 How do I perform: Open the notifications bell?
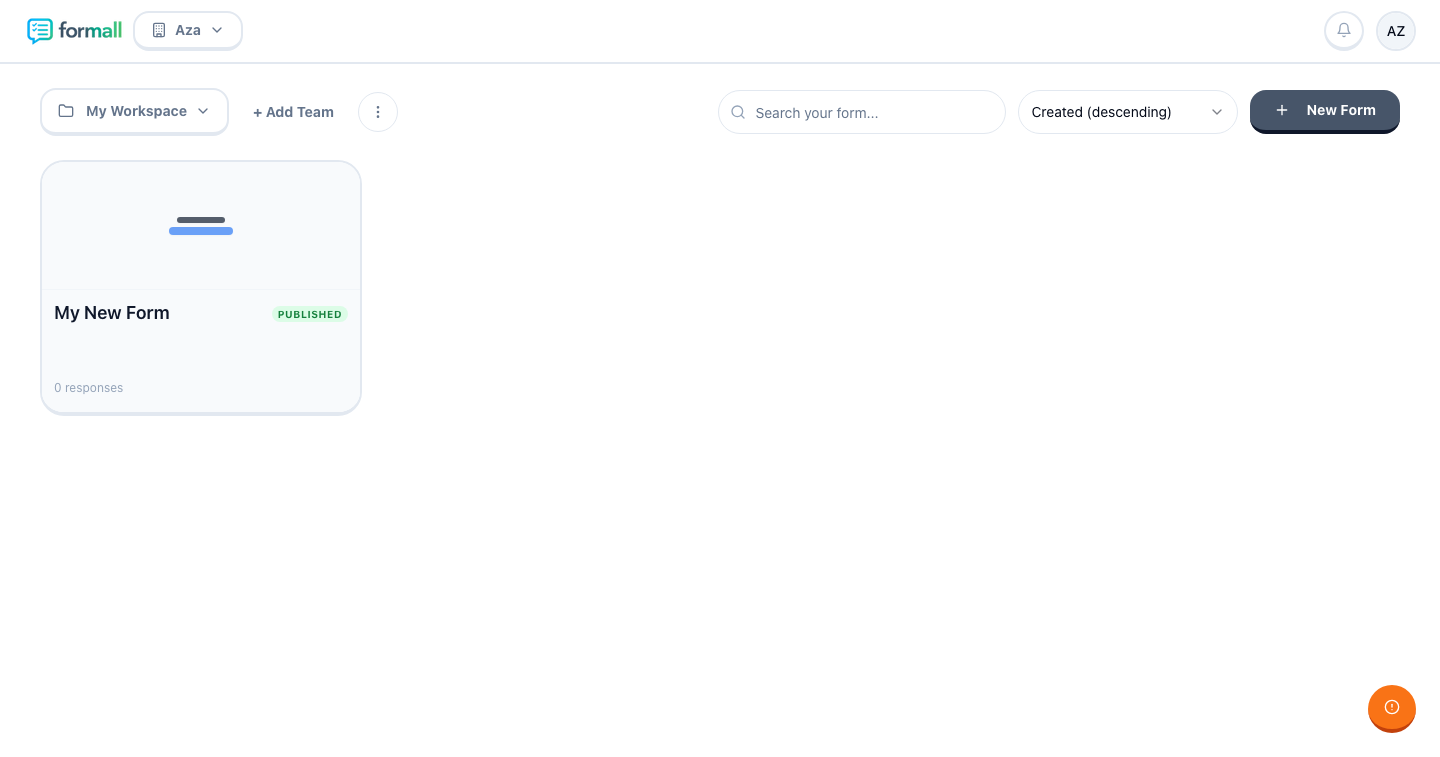coord(1344,31)
